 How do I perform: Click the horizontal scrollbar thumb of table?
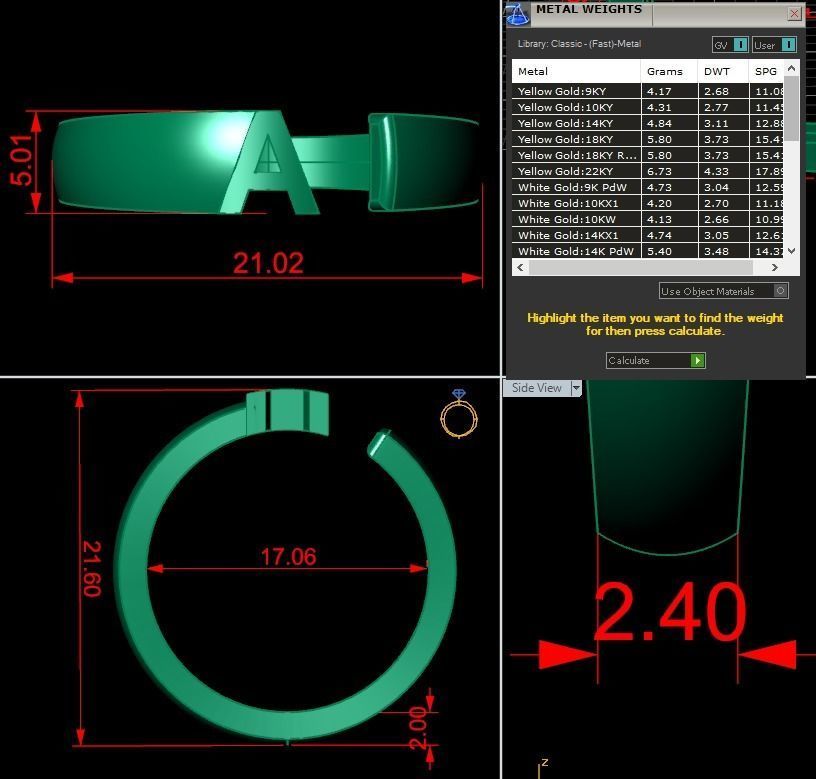pos(641,267)
